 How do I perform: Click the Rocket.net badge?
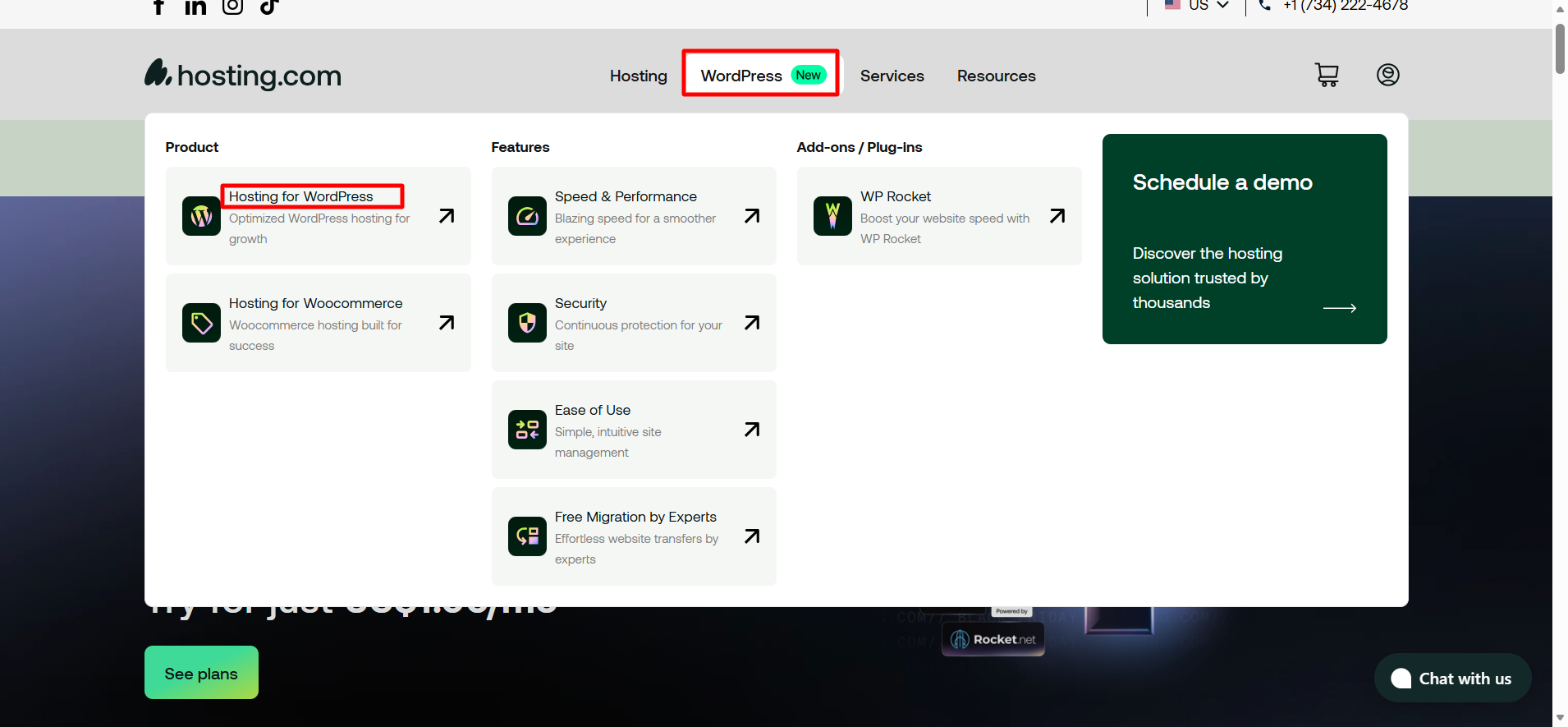[993, 639]
